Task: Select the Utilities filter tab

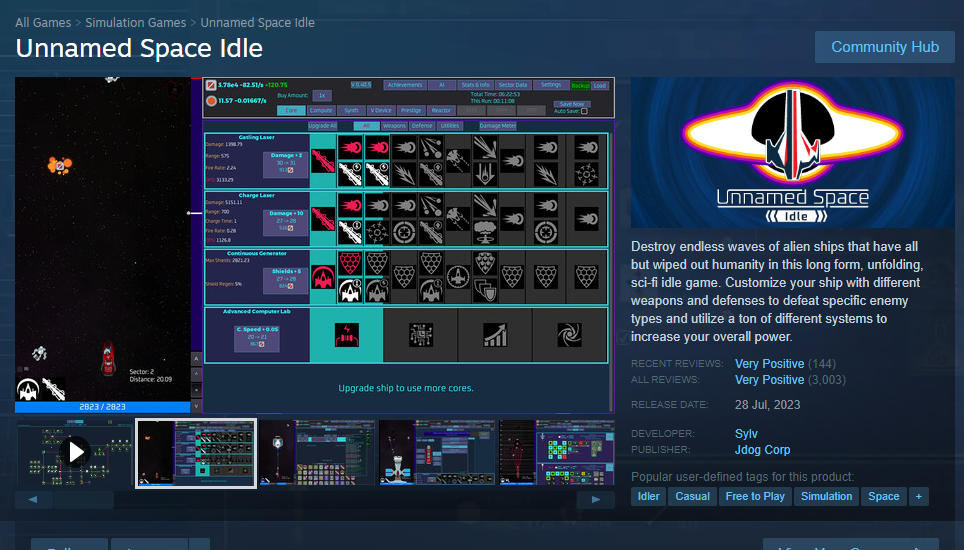Action: coord(449,126)
